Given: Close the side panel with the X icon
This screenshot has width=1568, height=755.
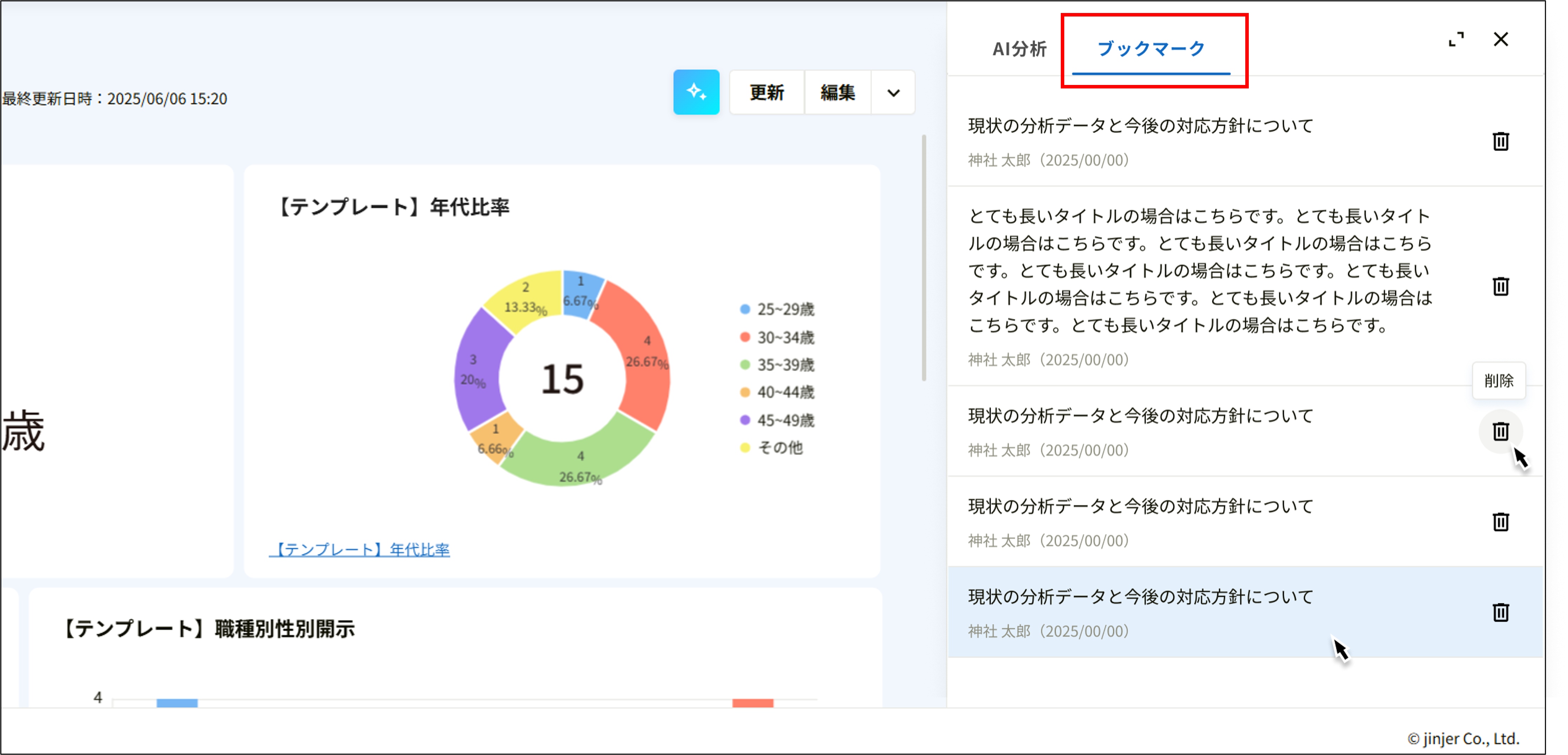Looking at the screenshot, I should coord(1501,39).
